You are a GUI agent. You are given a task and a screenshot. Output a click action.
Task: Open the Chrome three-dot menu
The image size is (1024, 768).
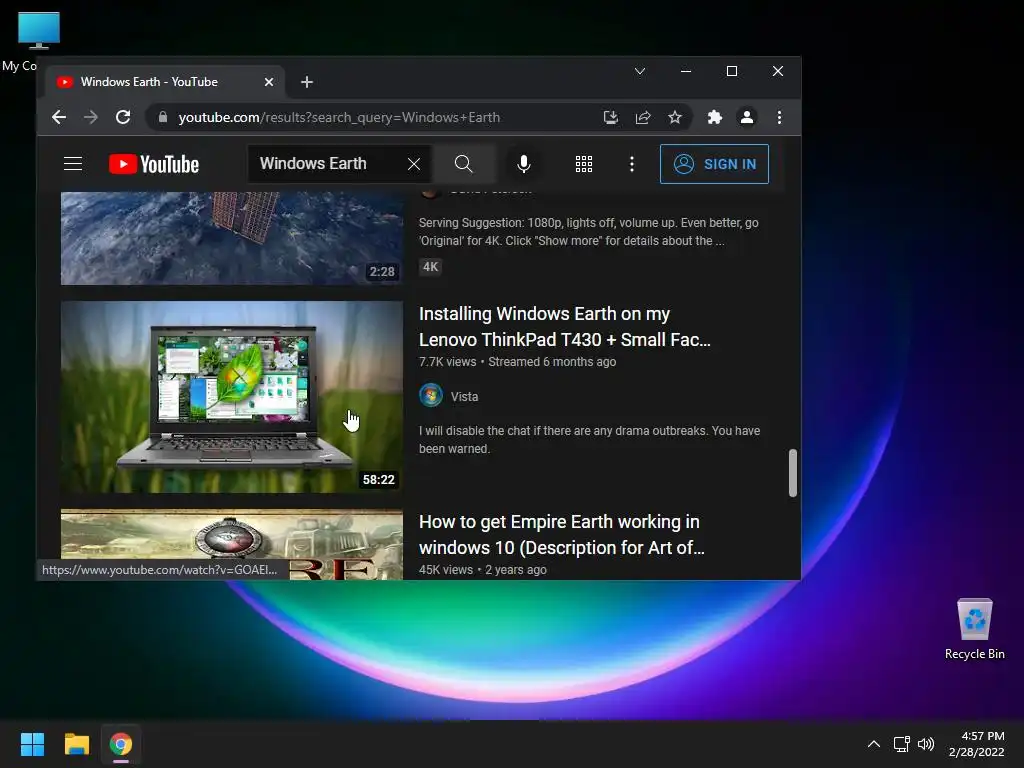pyautogui.click(x=779, y=117)
